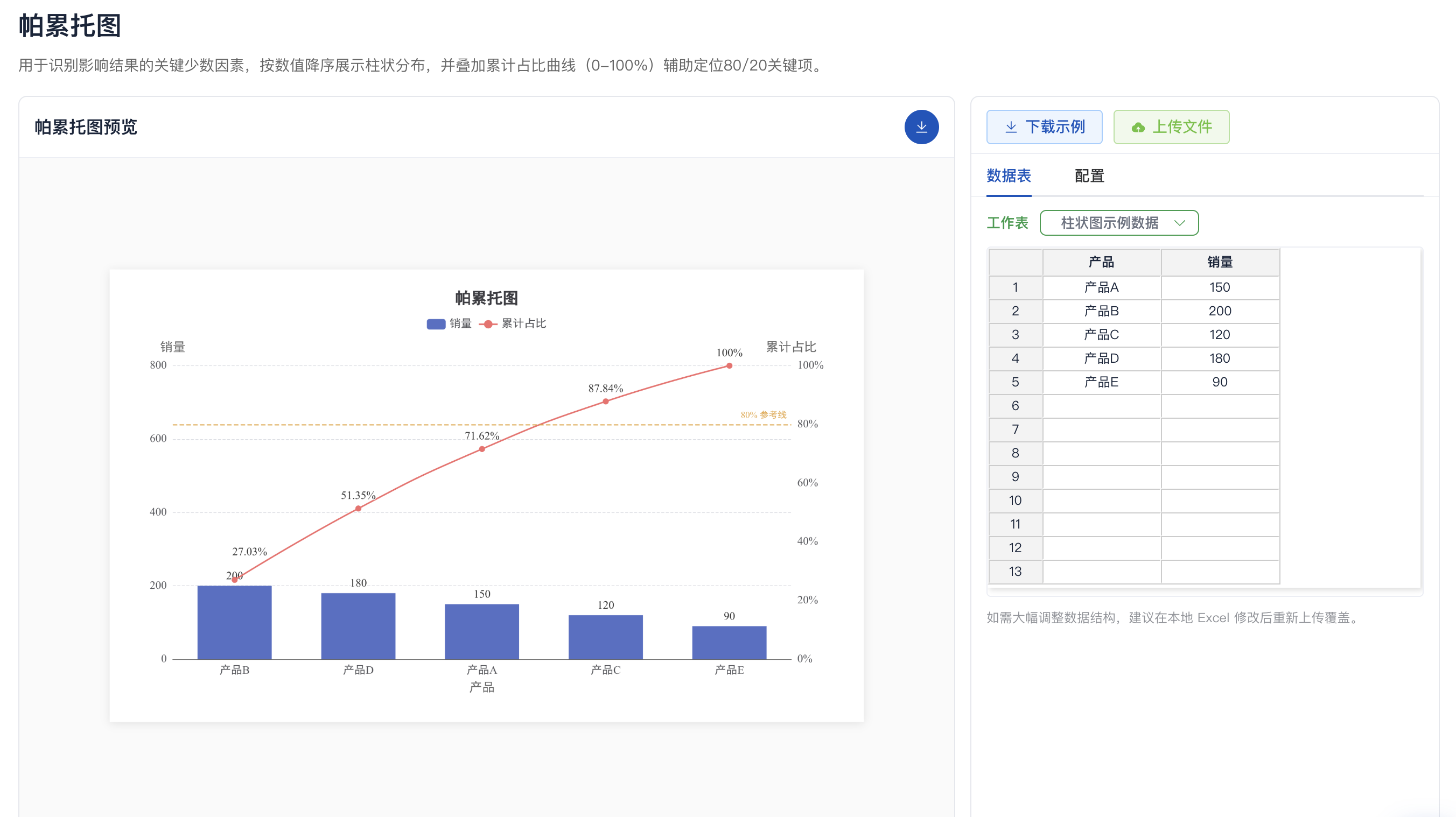This screenshot has height=817, width=1456.
Task: Click cell 产品D in the table
Action: click(x=1102, y=359)
